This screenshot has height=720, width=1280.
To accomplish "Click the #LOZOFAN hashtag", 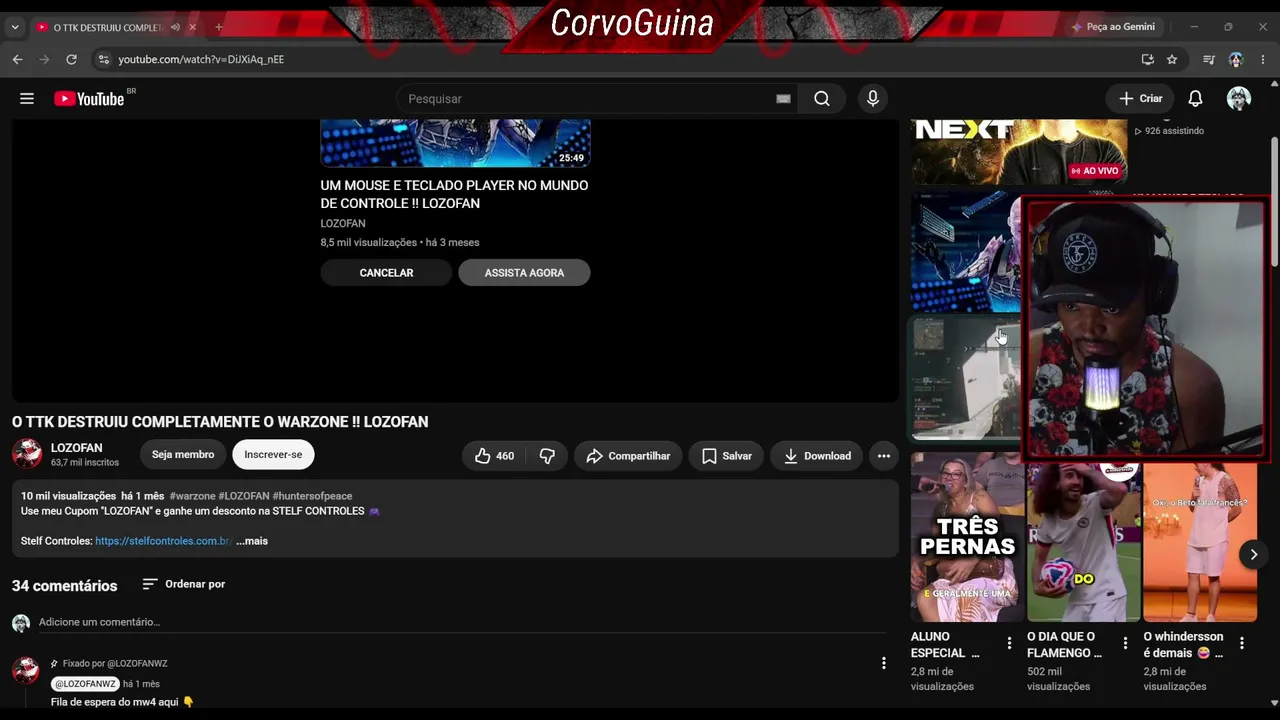I will click(244, 496).
